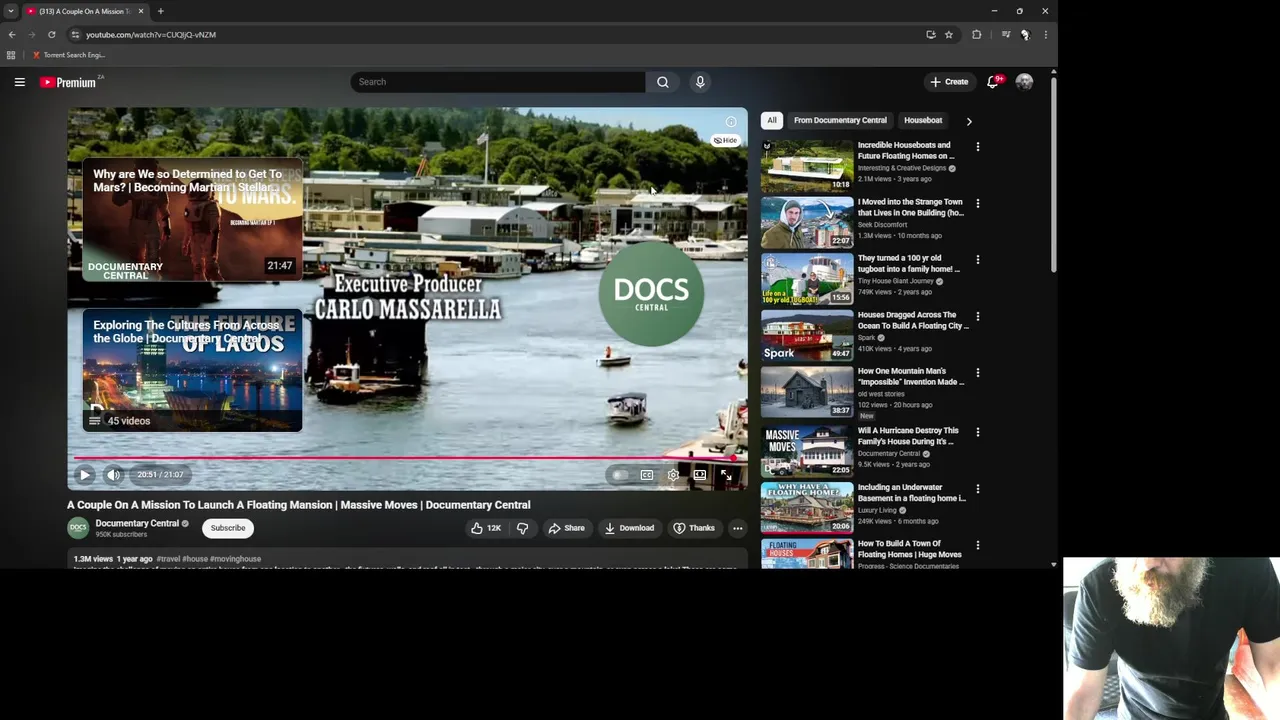Viewport: 1280px width, 720px height.
Task: Dislike the video with thumbs down
Action: [x=522, y=528]
